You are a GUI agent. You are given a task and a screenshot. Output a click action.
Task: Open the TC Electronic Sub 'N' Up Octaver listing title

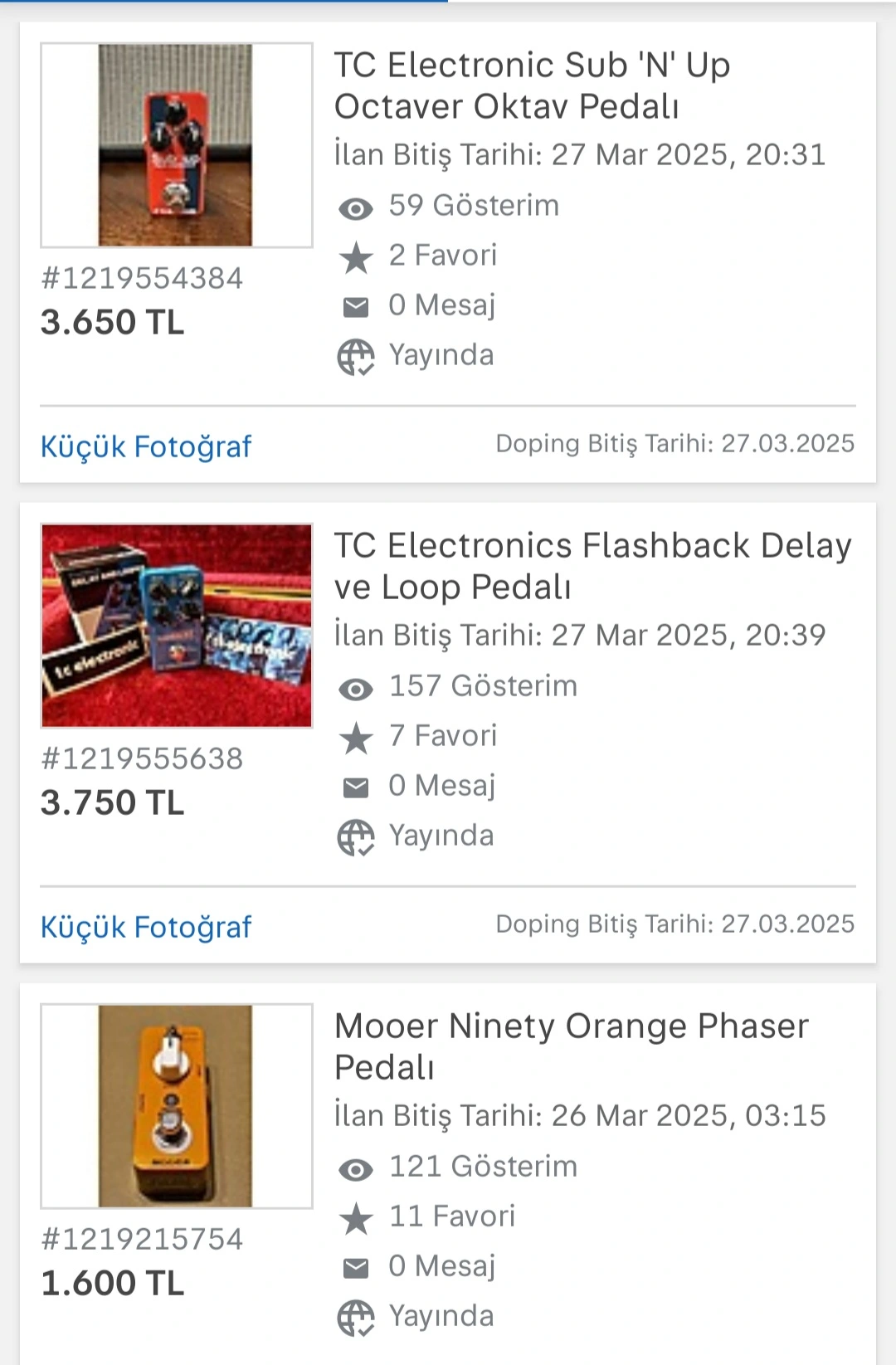point(531,85)
